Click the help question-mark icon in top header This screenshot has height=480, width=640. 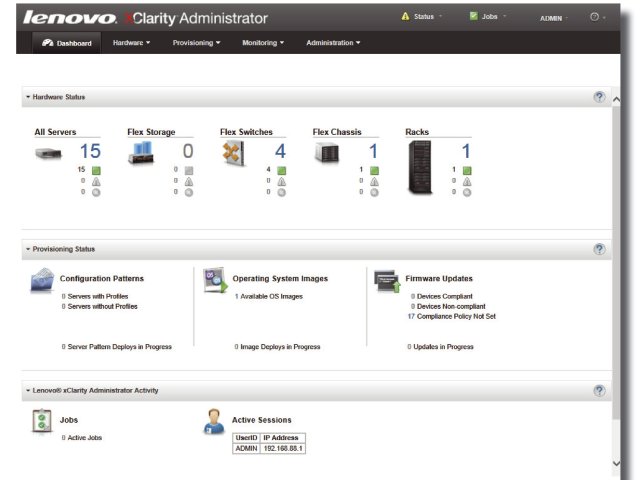[594, 17]
